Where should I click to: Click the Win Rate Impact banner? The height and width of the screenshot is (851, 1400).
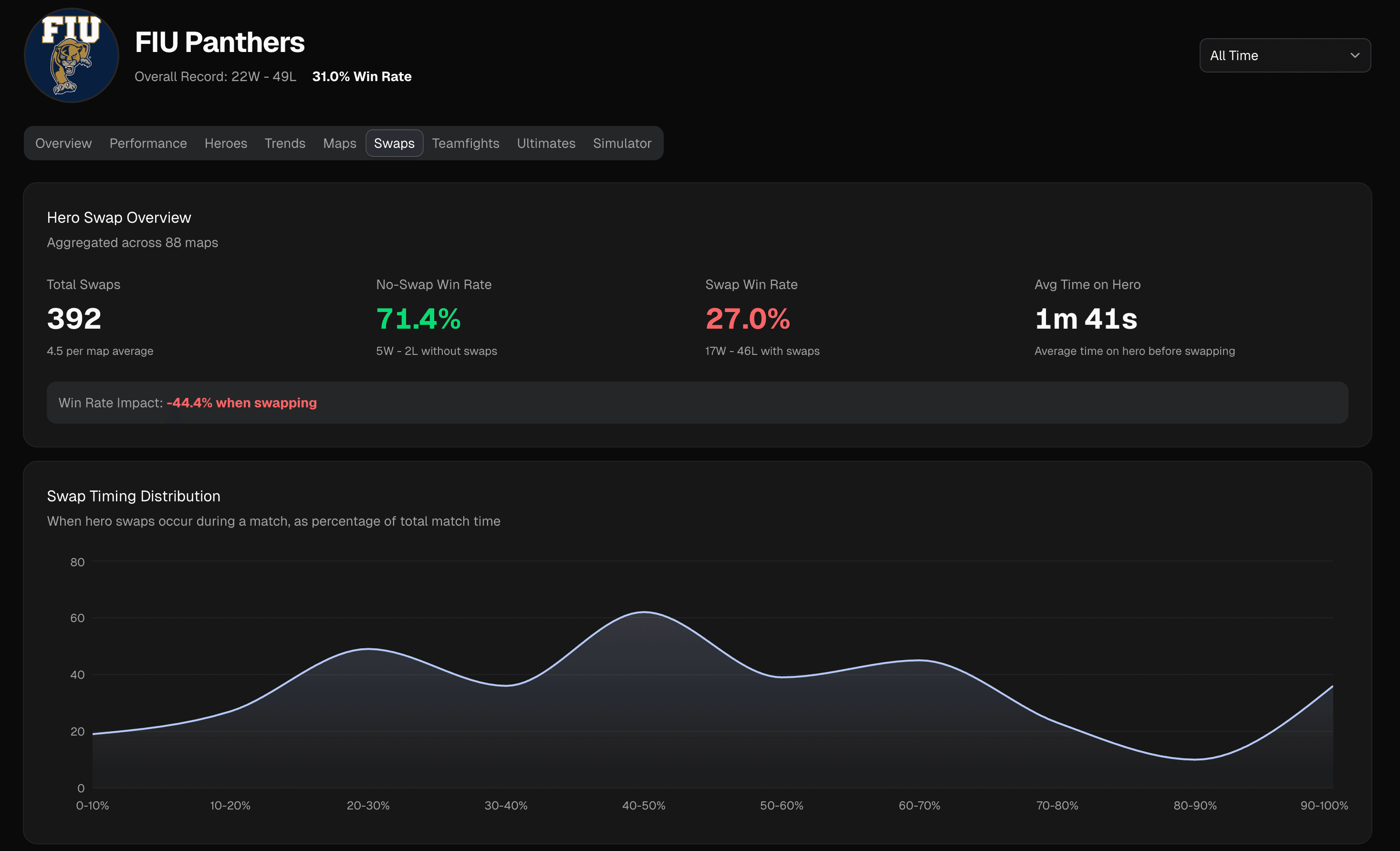(697, 403)
